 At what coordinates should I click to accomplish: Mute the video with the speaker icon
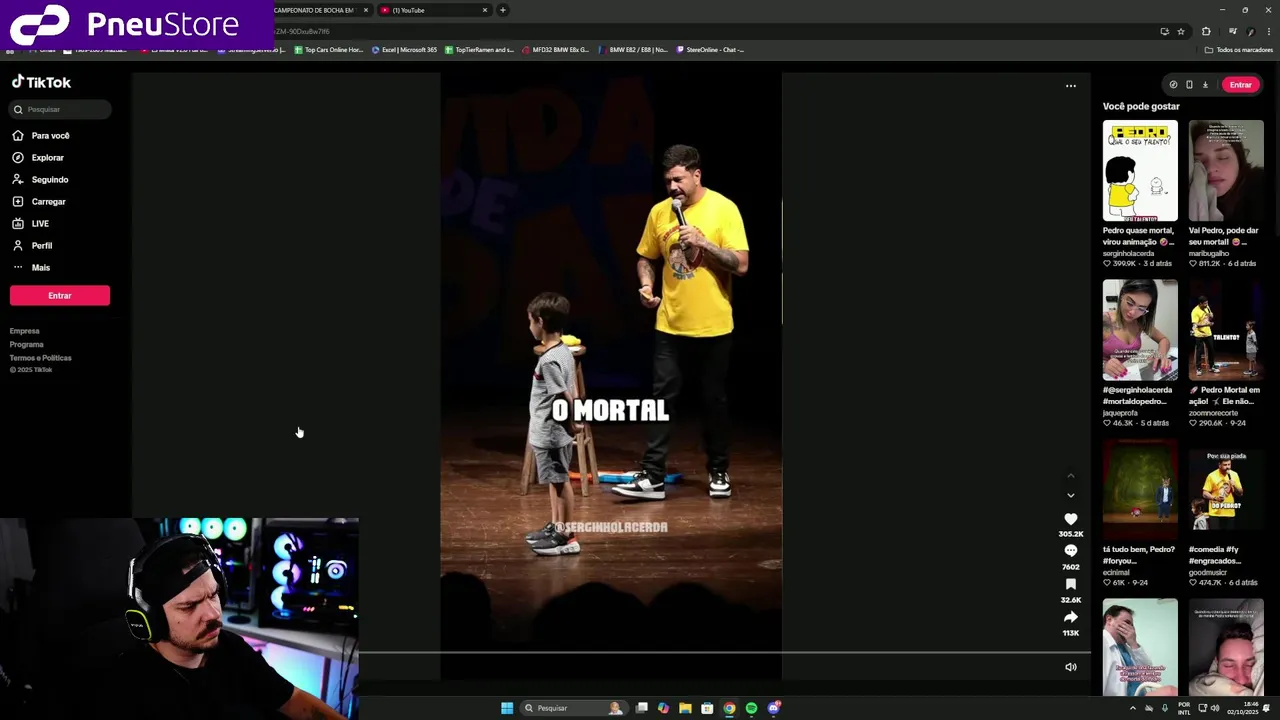click(1071, 667)
